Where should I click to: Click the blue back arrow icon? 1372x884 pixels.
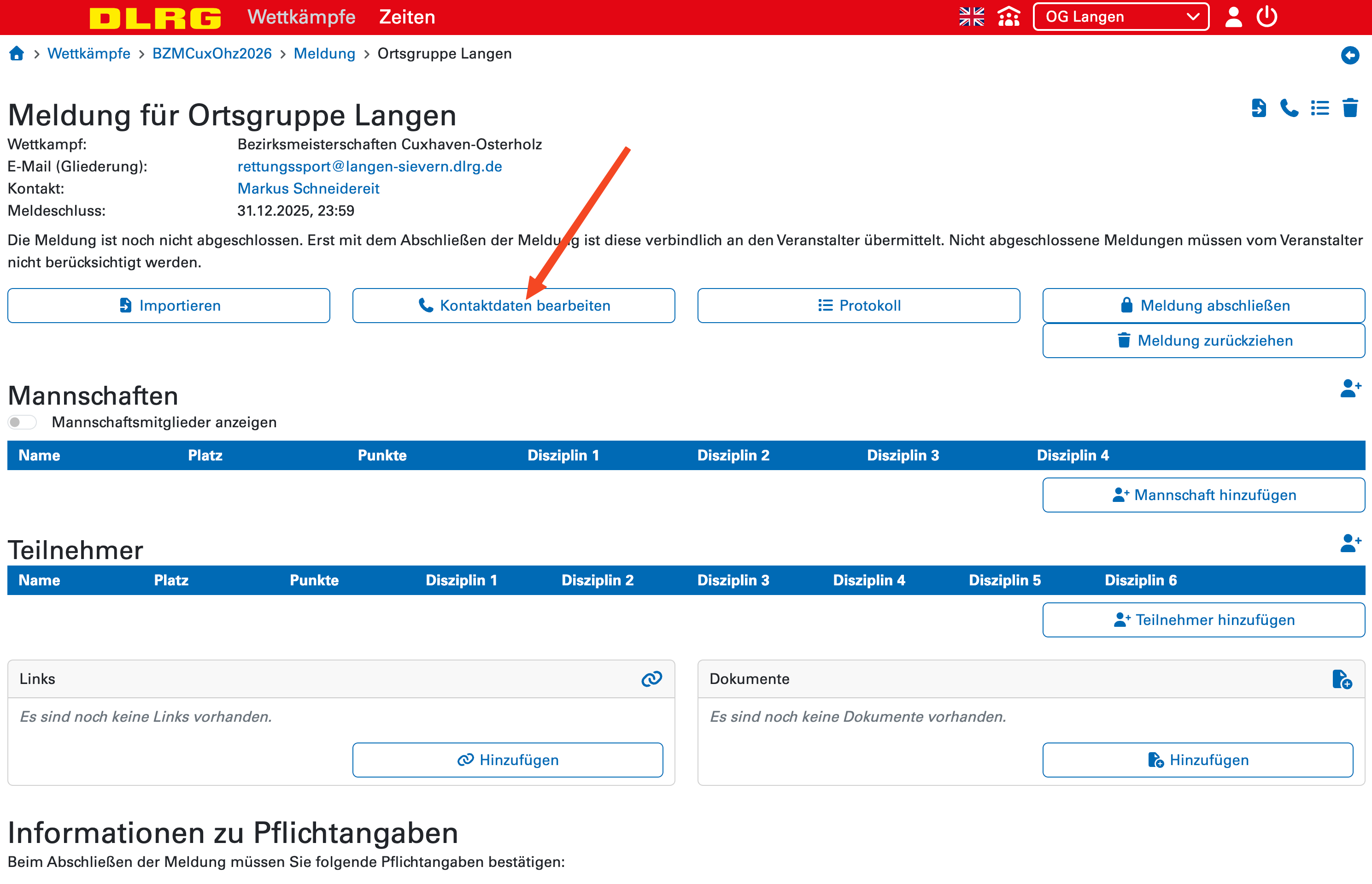(1349, 55)
